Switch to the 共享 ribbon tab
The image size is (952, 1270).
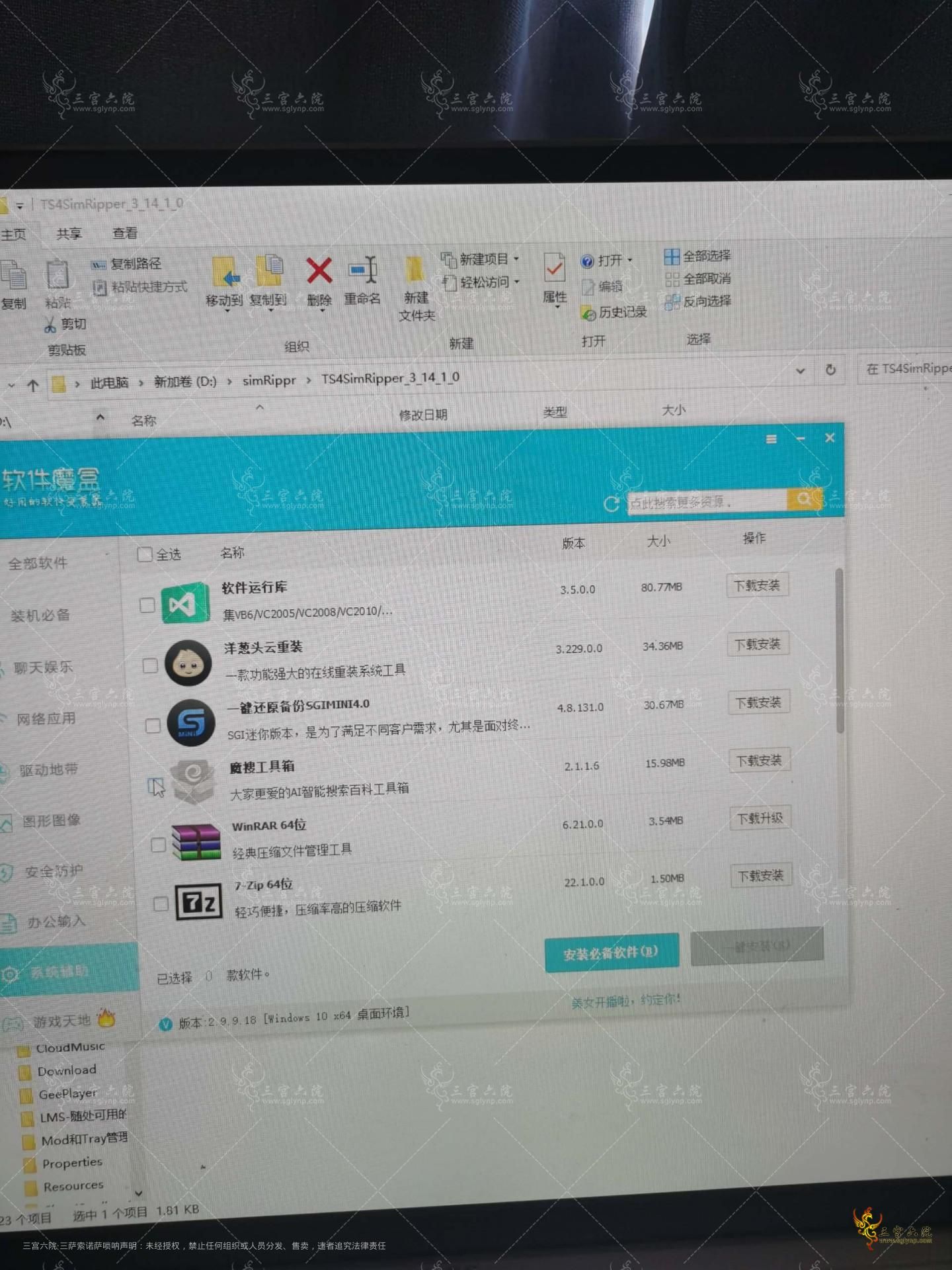(69, 234)
